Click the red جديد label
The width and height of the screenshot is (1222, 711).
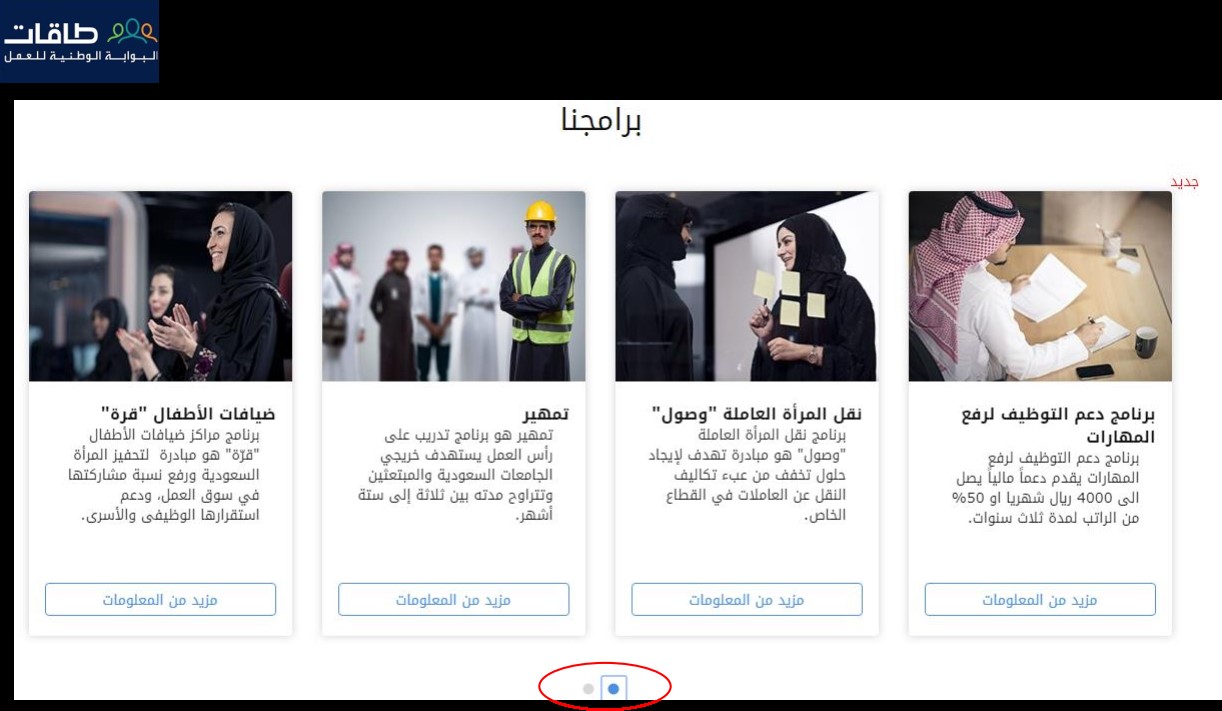pyautogui.click(x=1184, y=183)
